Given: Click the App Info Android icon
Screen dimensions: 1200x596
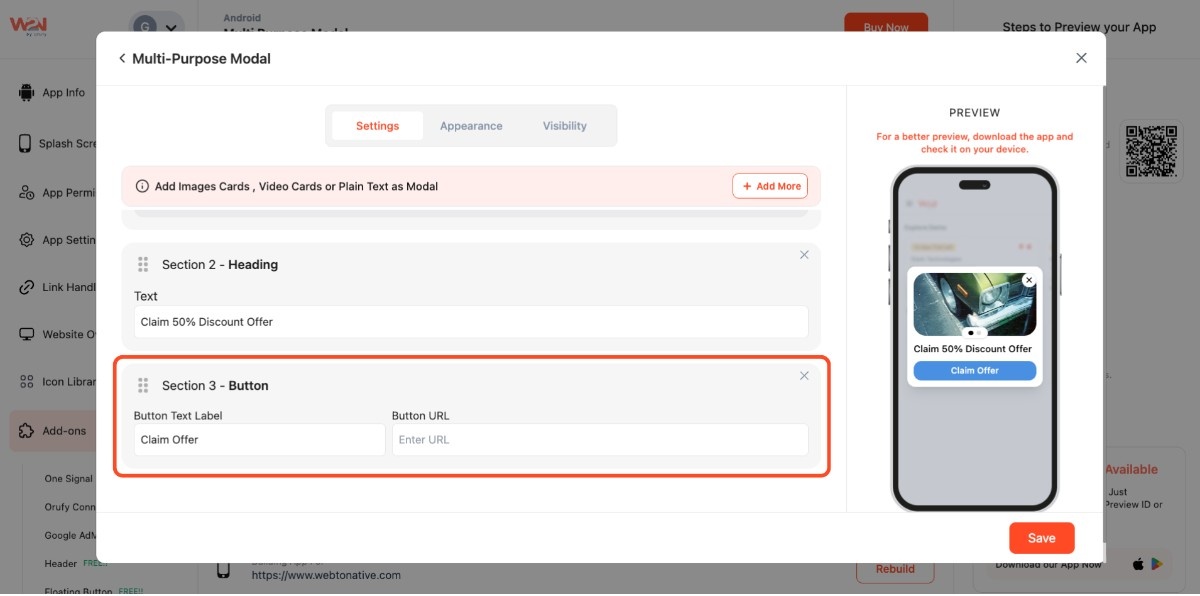Looking at the screenshot, I should 26,93.
